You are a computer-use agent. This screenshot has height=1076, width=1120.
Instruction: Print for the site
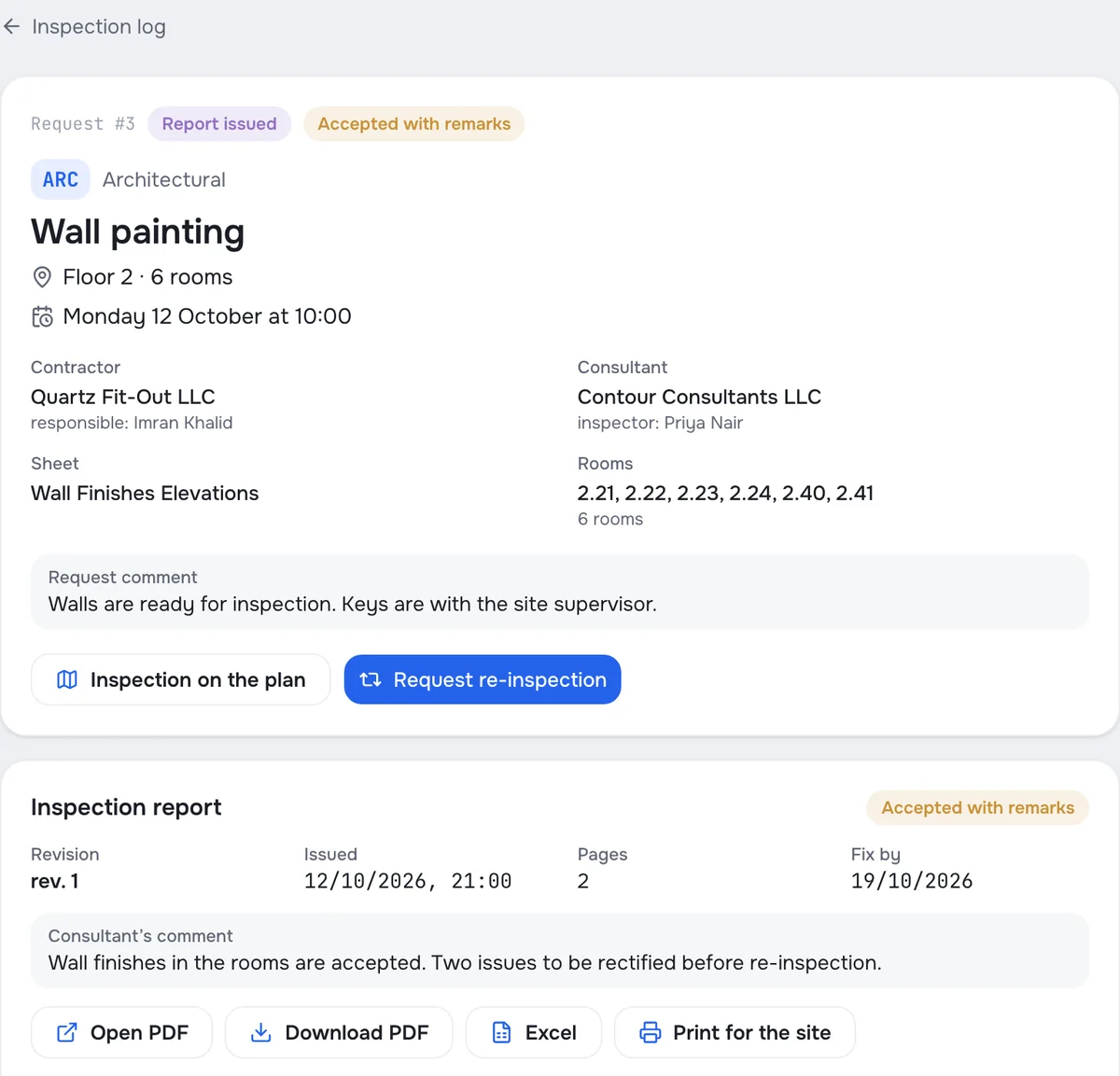point(735,1032)
